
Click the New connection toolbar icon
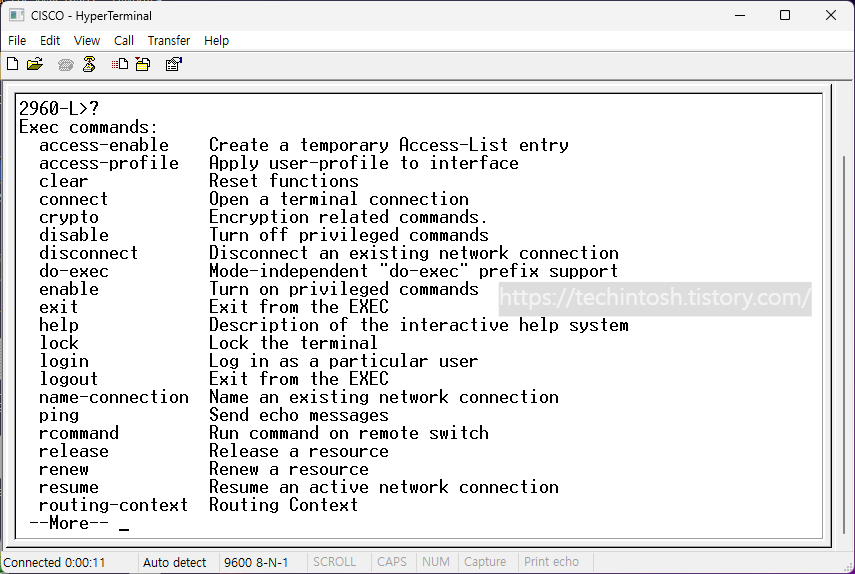pos(13,64)
